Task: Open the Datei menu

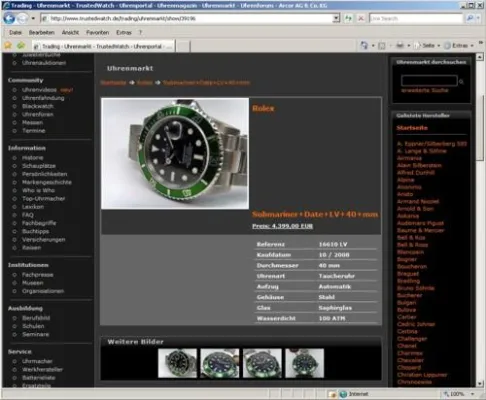Action: tap(15, 32)
